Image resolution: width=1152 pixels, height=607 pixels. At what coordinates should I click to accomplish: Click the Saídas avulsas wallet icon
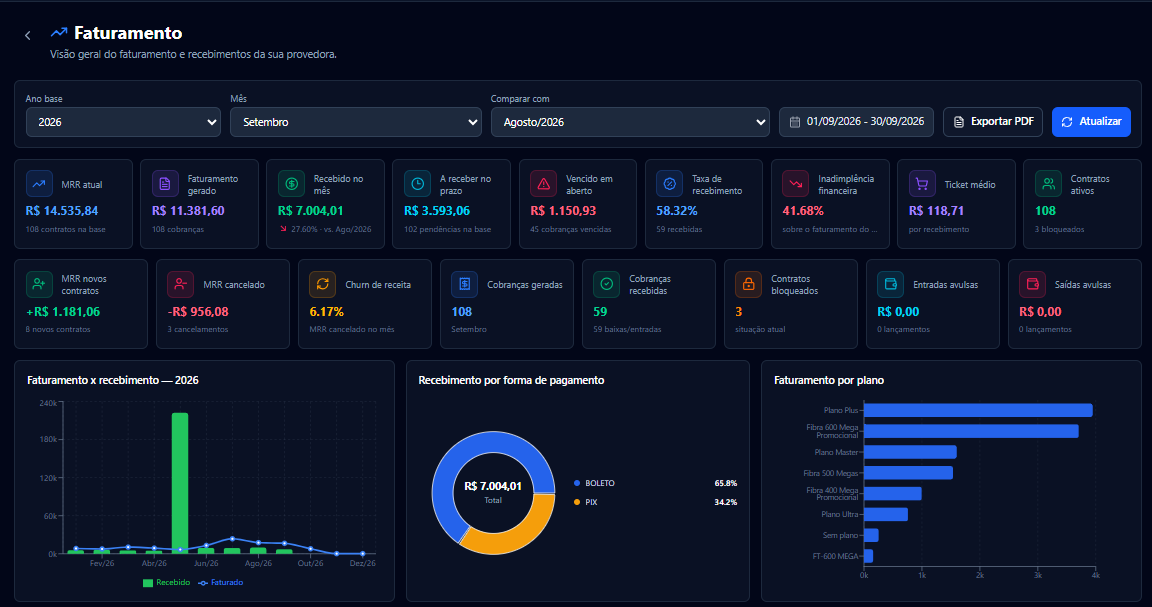tap(1032, 284)
